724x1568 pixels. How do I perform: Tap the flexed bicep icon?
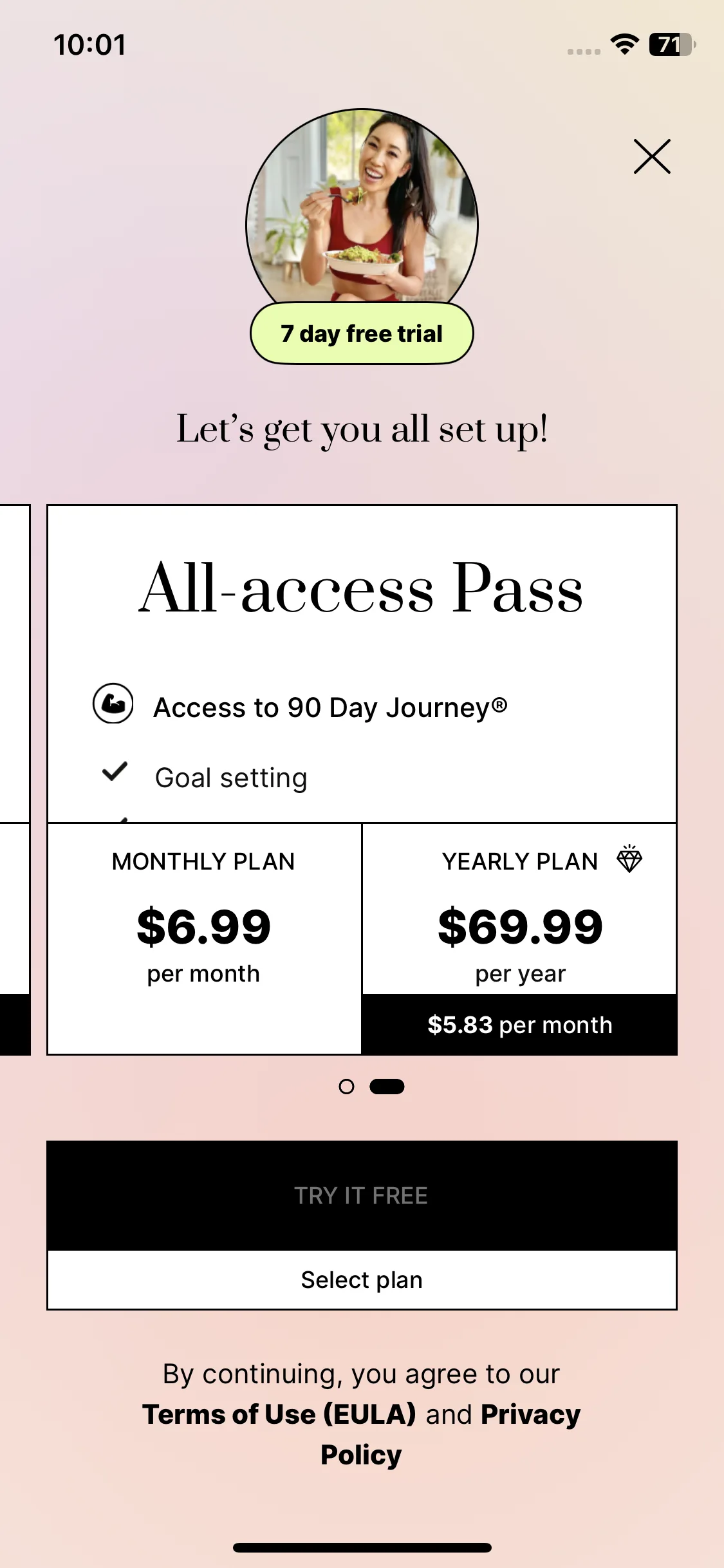(x=113, y=704)
